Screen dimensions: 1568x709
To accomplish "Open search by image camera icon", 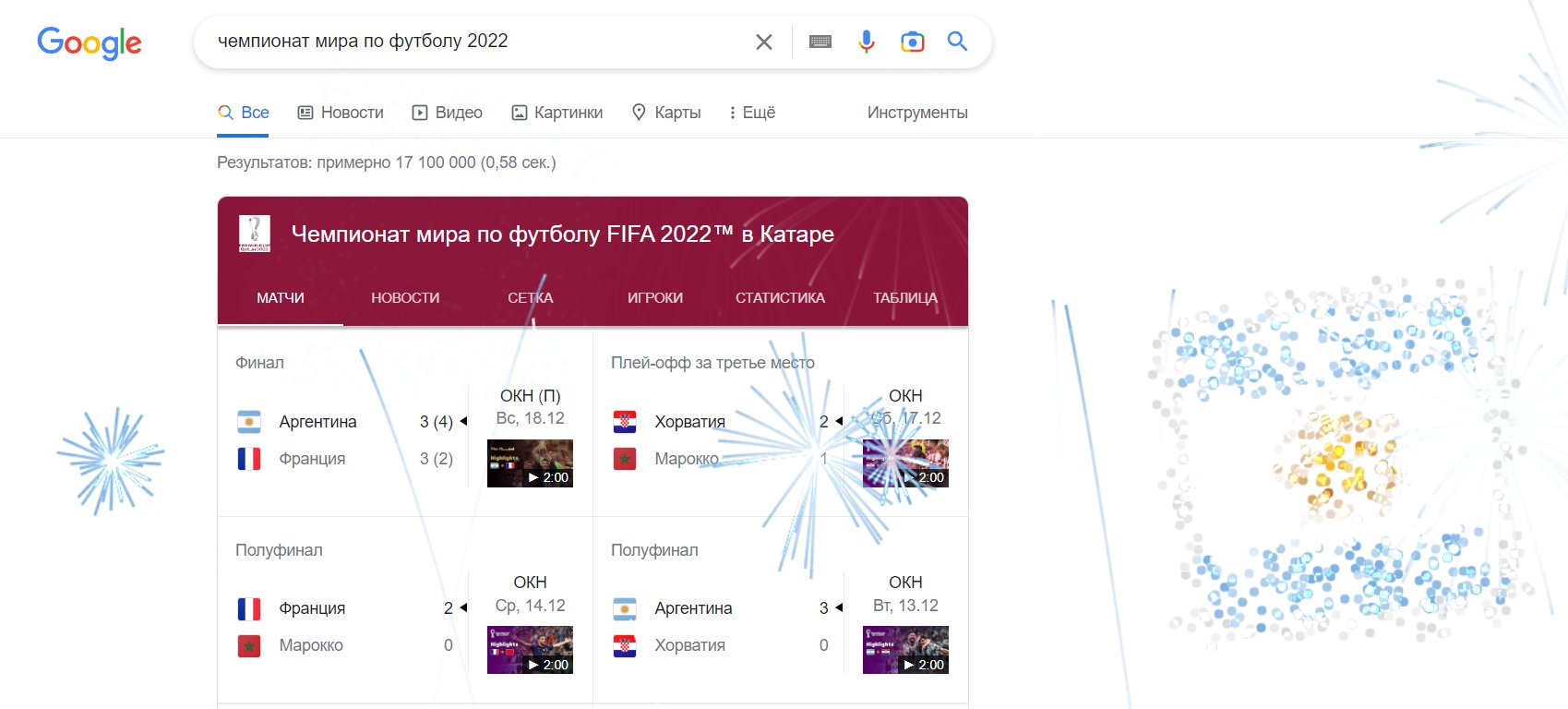I will tap(912, 42).
